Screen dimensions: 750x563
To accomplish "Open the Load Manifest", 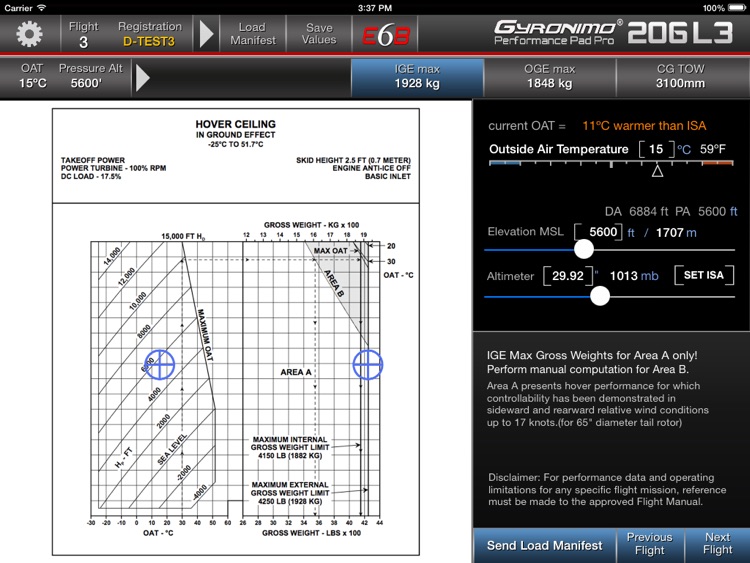I will [253, 34].
